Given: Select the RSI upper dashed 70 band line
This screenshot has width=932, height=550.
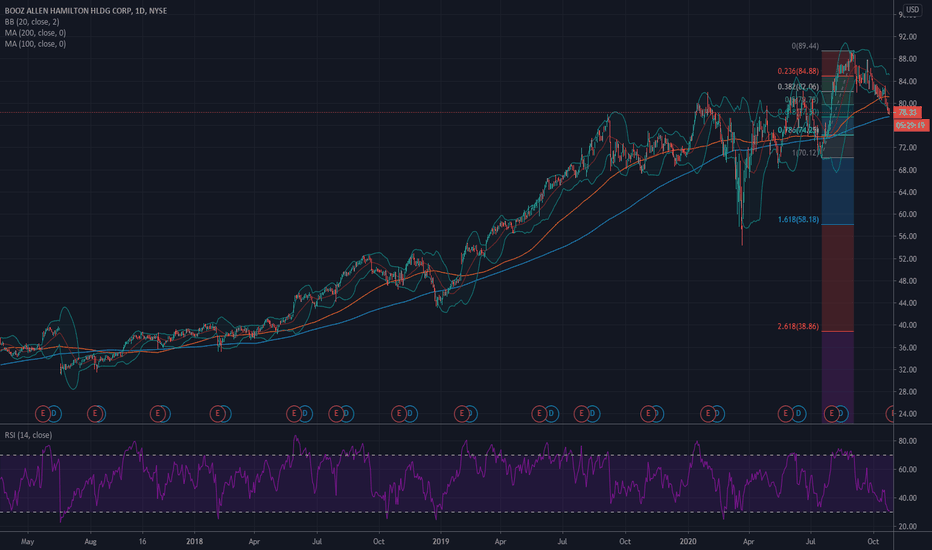Looking at the screenshot, I should point(446,455).
